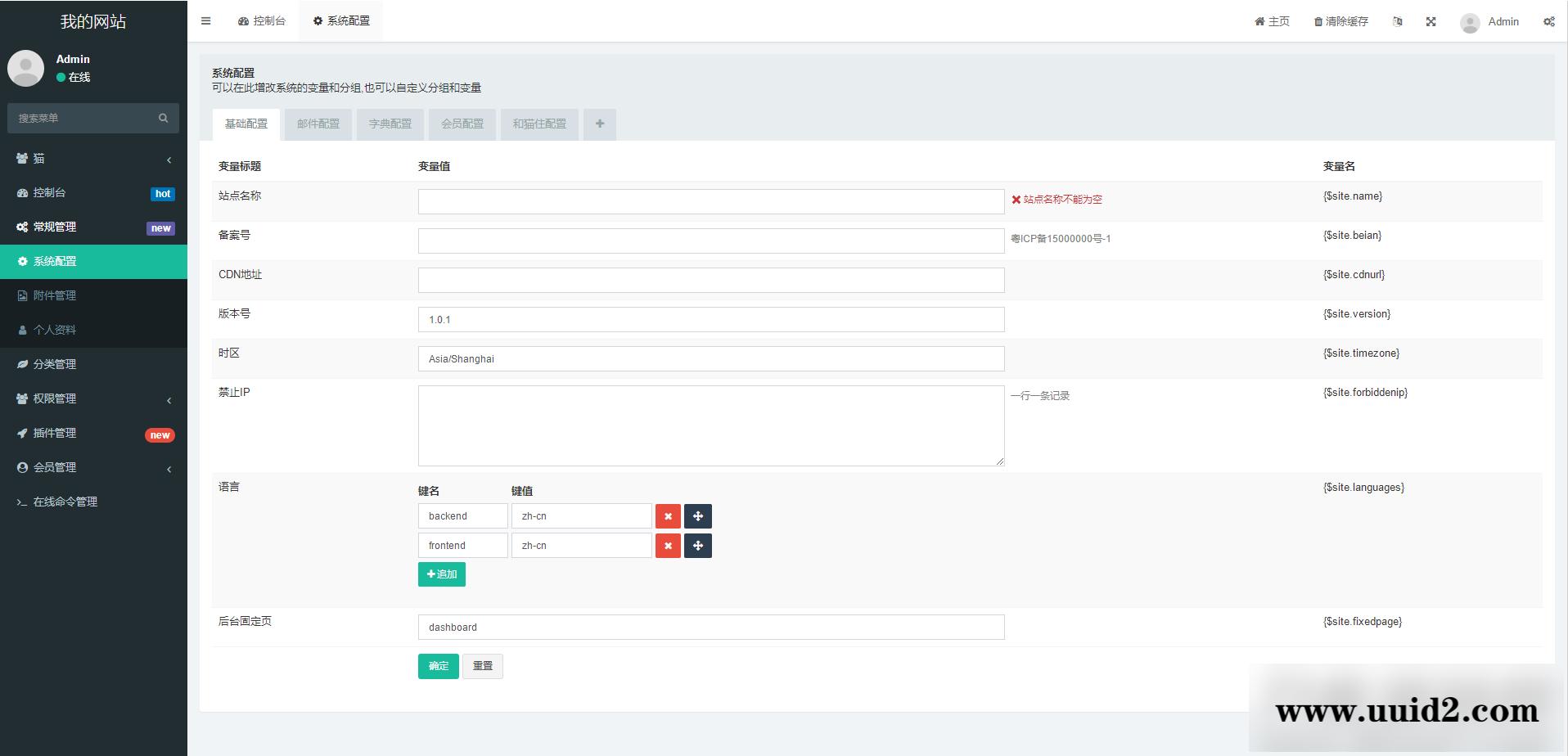
Task: Expand the 权限管理 sidebar menu
Action: click(x=93, y=399)
